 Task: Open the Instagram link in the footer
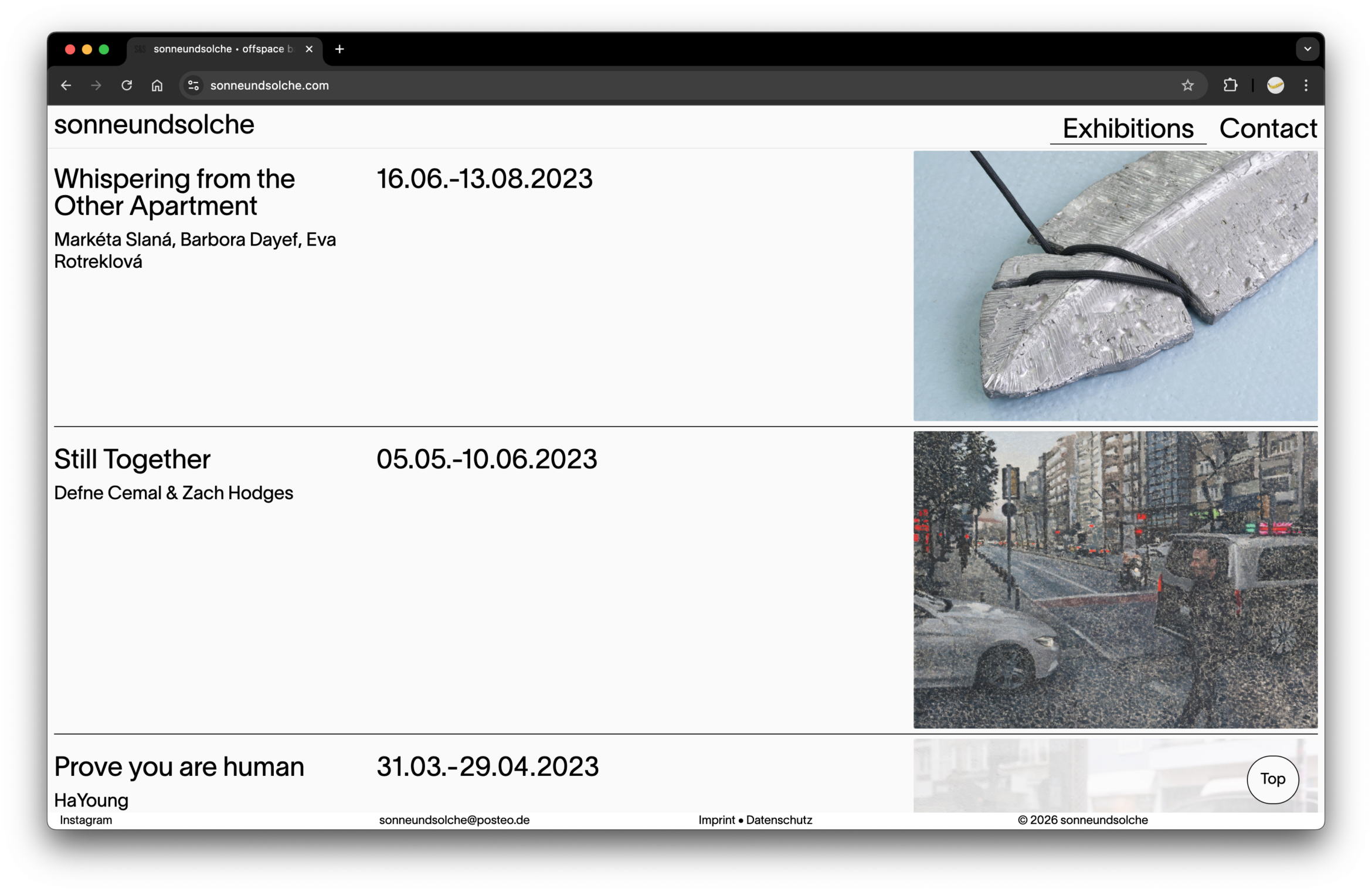(86, 820)
